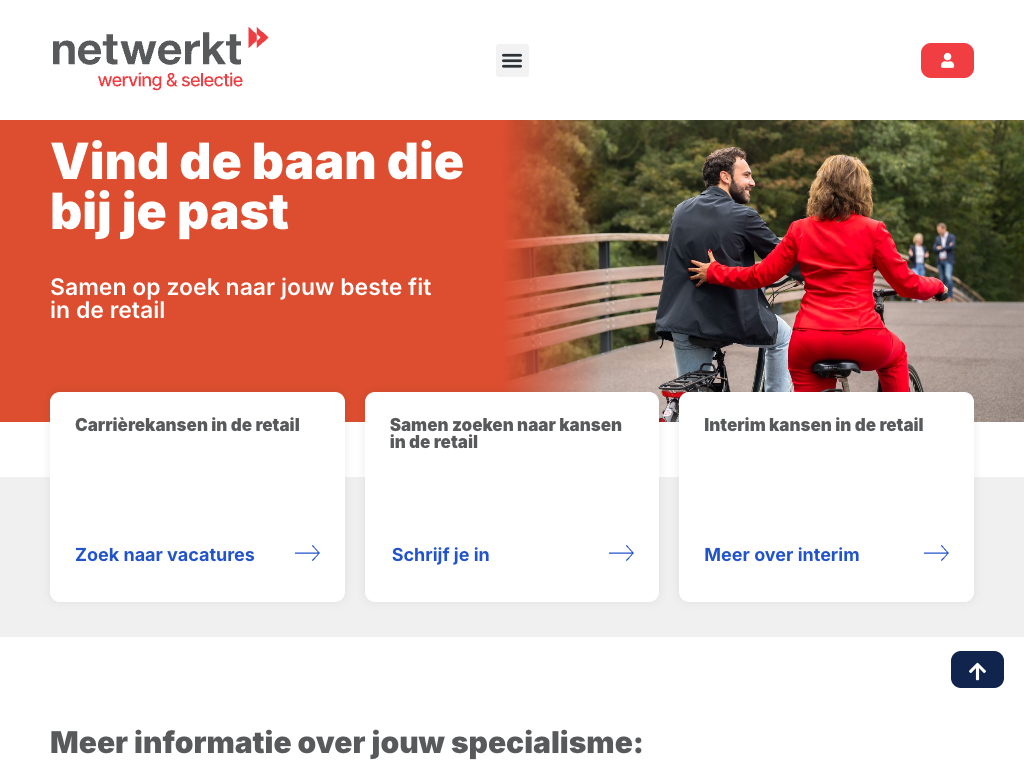
Task: Click the Carrièrekansen in de retail title text
Action: (x=187, y=425)
